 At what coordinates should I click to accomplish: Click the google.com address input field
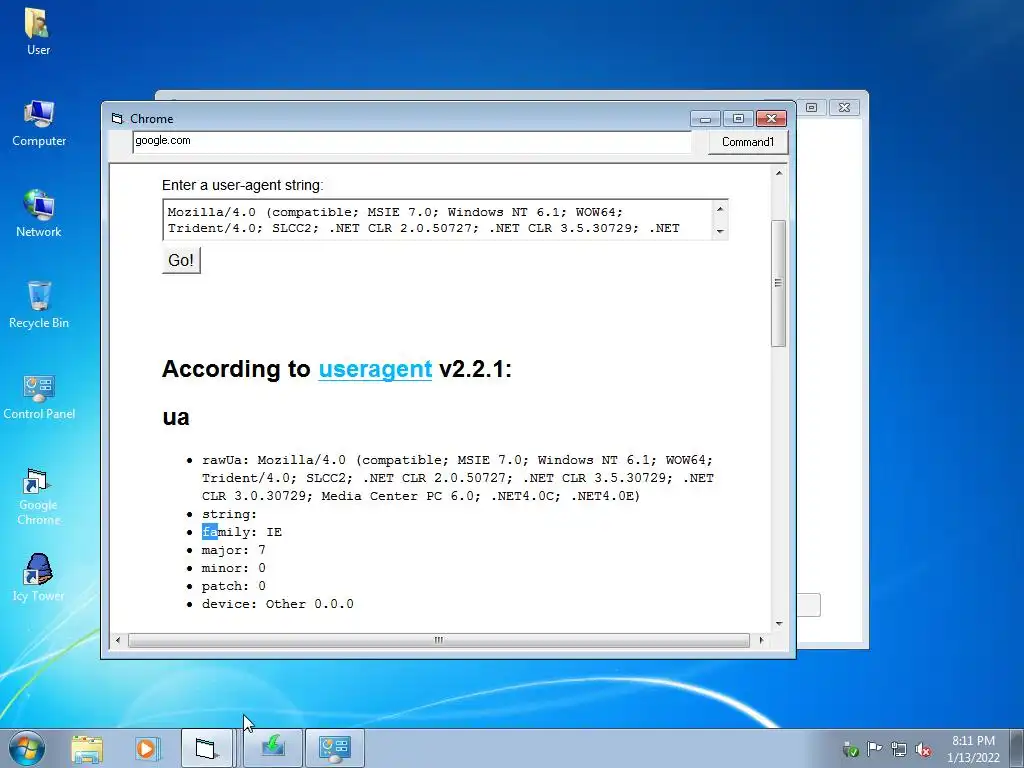[411, 141]
